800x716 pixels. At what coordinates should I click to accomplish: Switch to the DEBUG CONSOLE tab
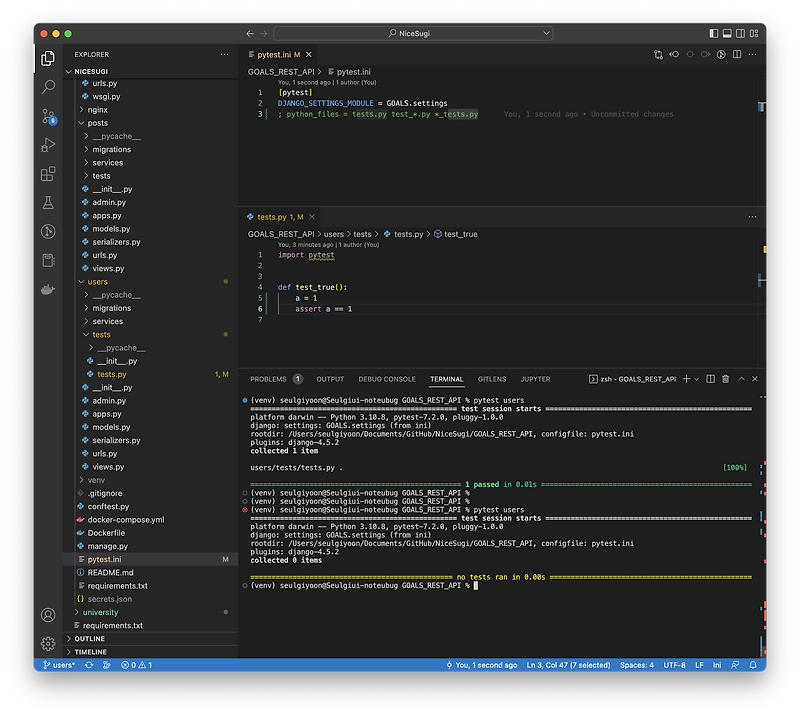tap(387, 379)
